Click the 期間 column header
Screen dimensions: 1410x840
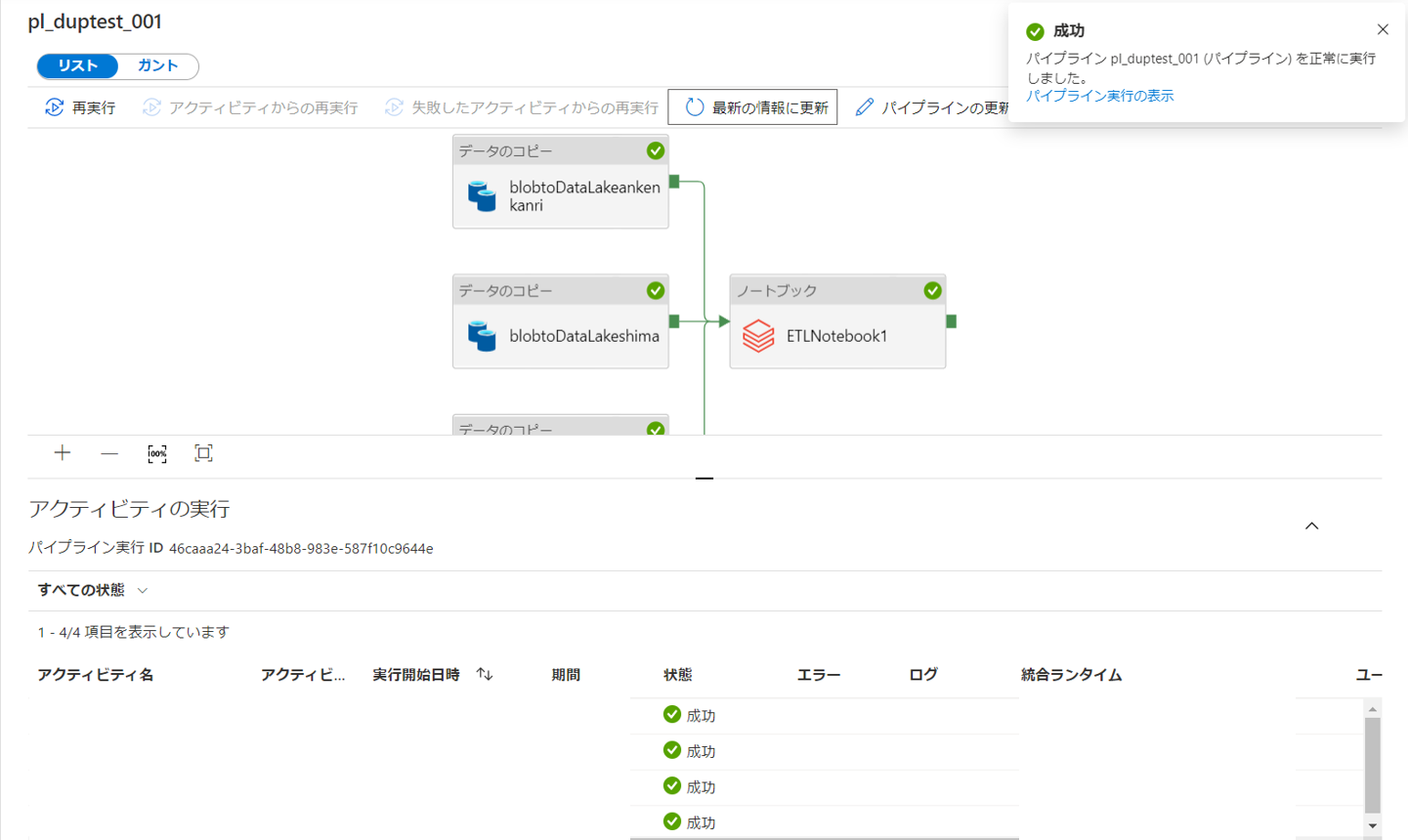coord(566,675)
